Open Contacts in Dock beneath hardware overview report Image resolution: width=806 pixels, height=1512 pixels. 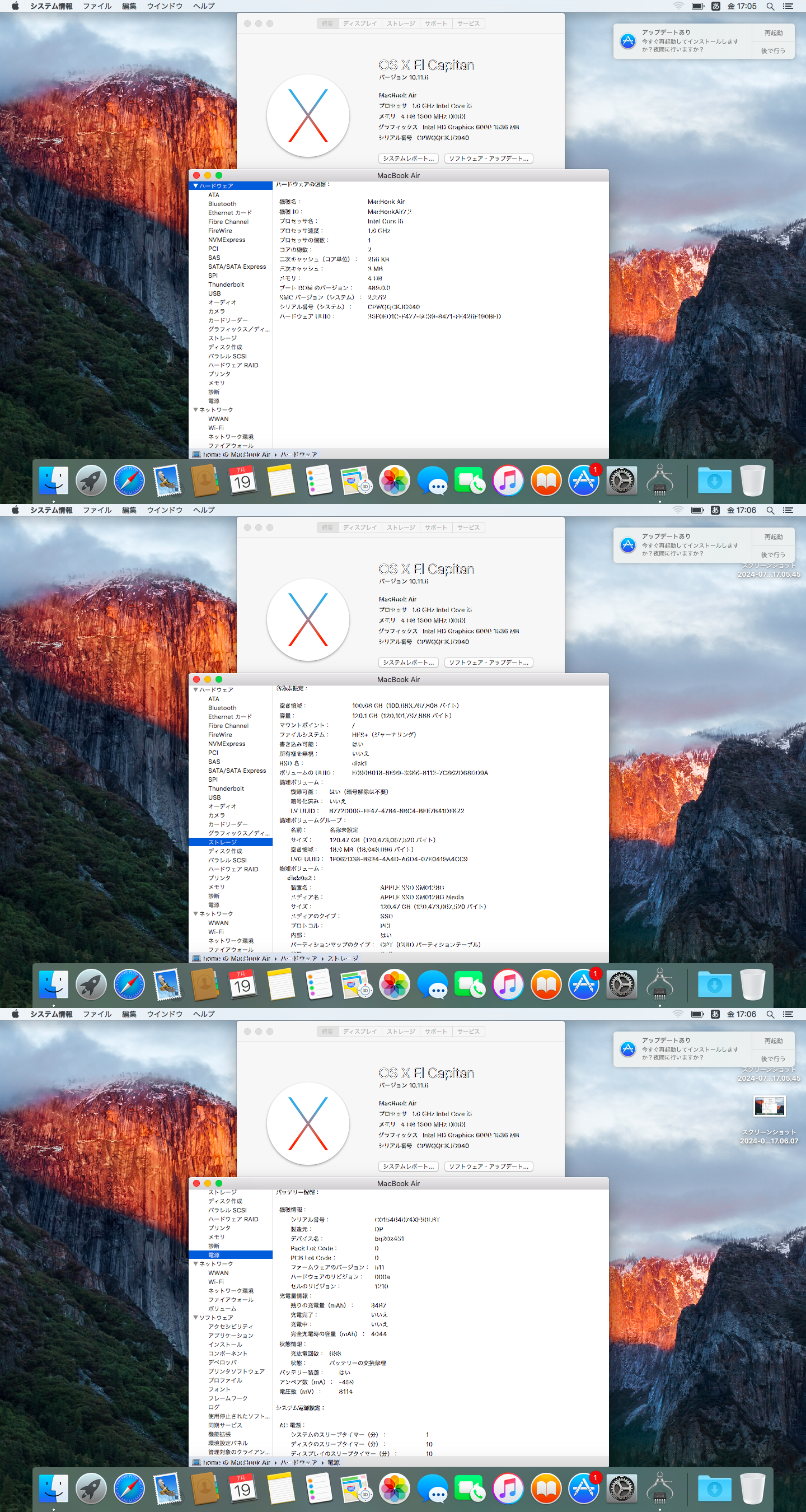(205, 480)
